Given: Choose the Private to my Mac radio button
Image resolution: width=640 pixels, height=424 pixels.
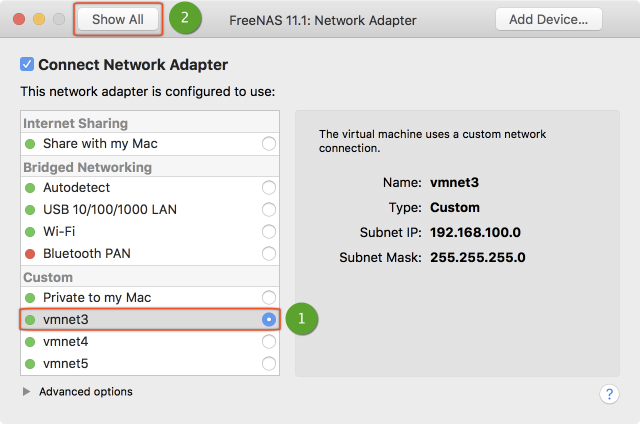Looking at the screenshot, I should (x=268, y=298).
